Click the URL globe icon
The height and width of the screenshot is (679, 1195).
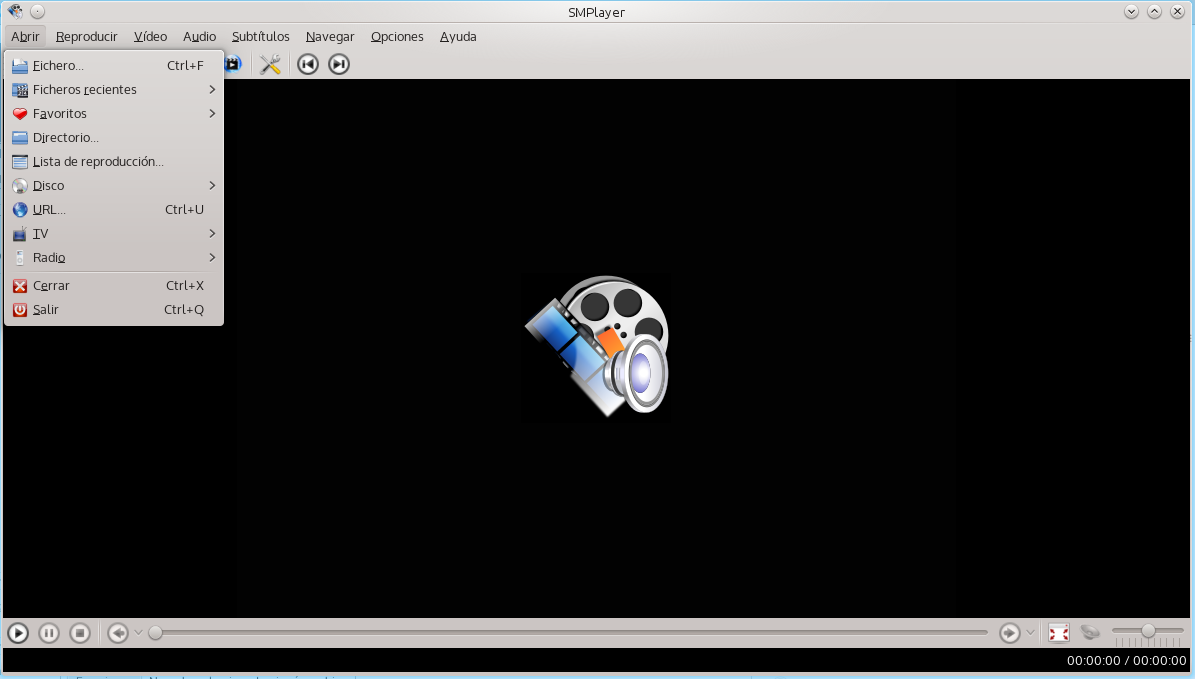(x=20, y=210)
